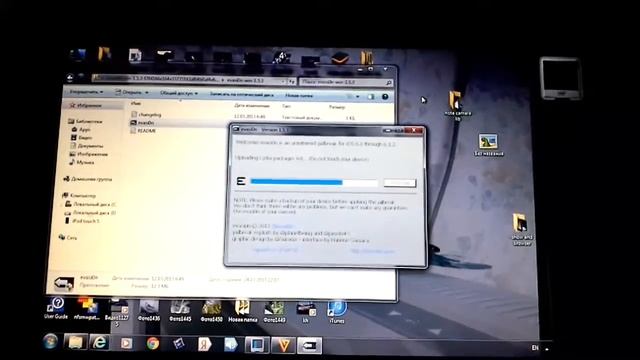Viewport: 640px width, 360px height.
Task: Click the evasi0n 'E' logo icon
Action: pyautogui.click(x=241, y=181)
